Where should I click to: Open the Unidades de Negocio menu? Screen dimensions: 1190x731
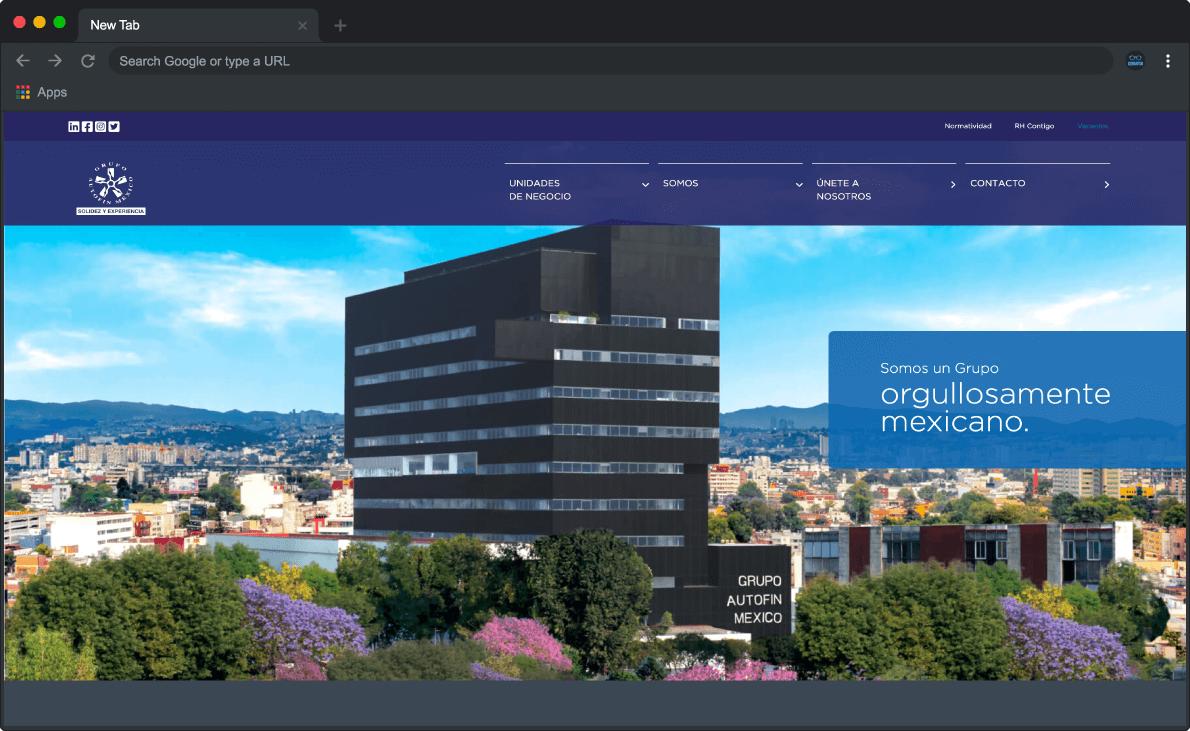tap(540, 190)
